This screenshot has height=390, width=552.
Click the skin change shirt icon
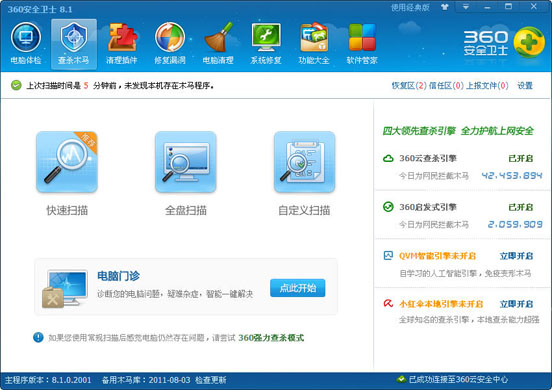tap(445, 7)
